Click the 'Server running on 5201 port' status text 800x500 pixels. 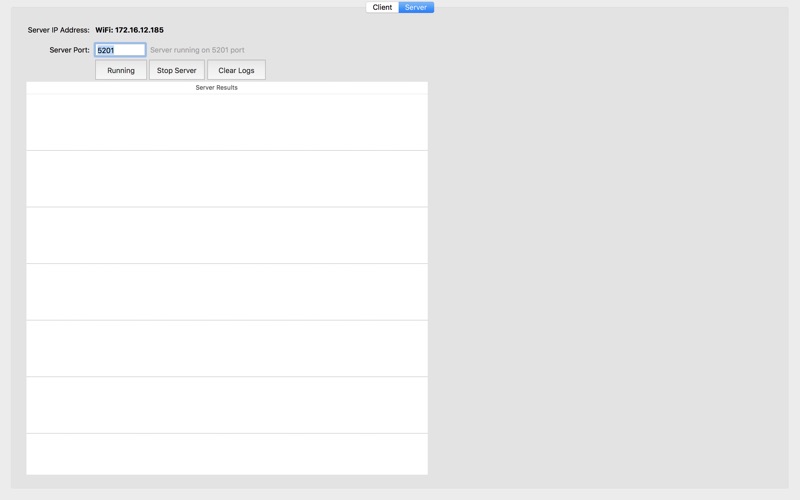197,50
